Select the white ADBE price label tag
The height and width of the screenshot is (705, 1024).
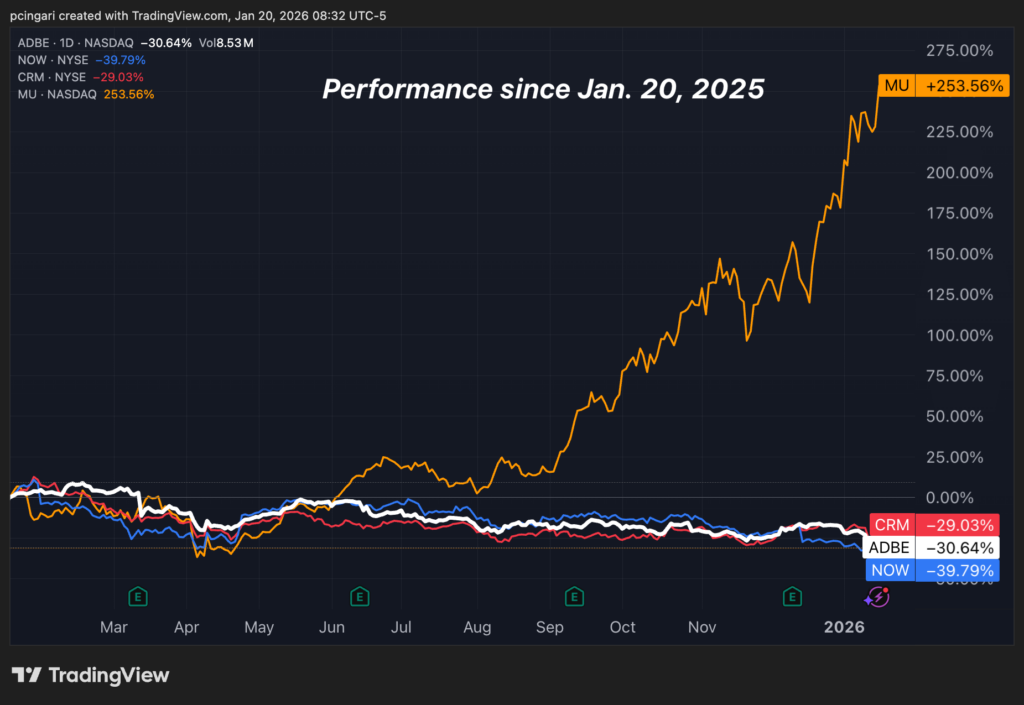point(890,548)
